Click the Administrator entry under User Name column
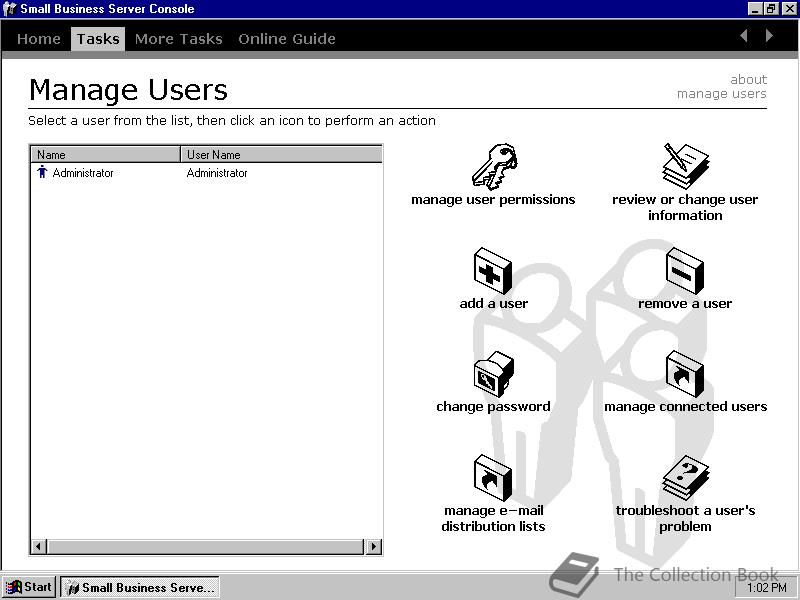The width and height of the screenshot is (800, 600). [217, 173]
